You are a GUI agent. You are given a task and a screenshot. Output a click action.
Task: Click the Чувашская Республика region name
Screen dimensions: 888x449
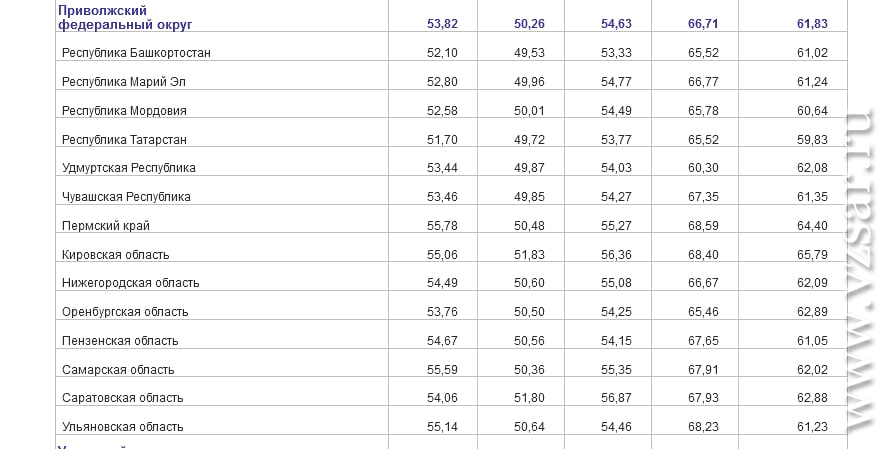tap(126, 196)
